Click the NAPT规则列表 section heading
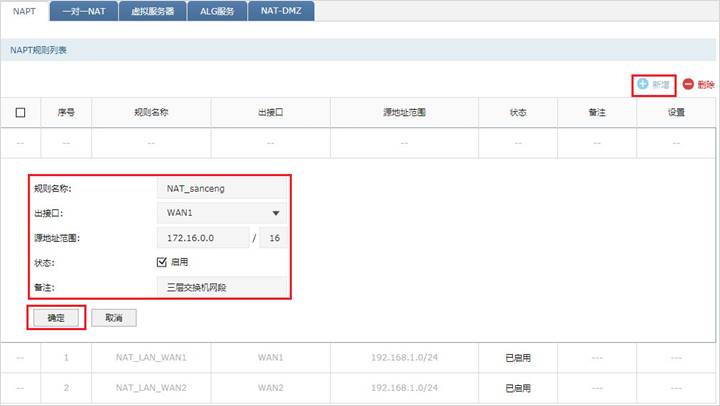Viewport: 720px width, 406px height. click(x=39, y=50)
